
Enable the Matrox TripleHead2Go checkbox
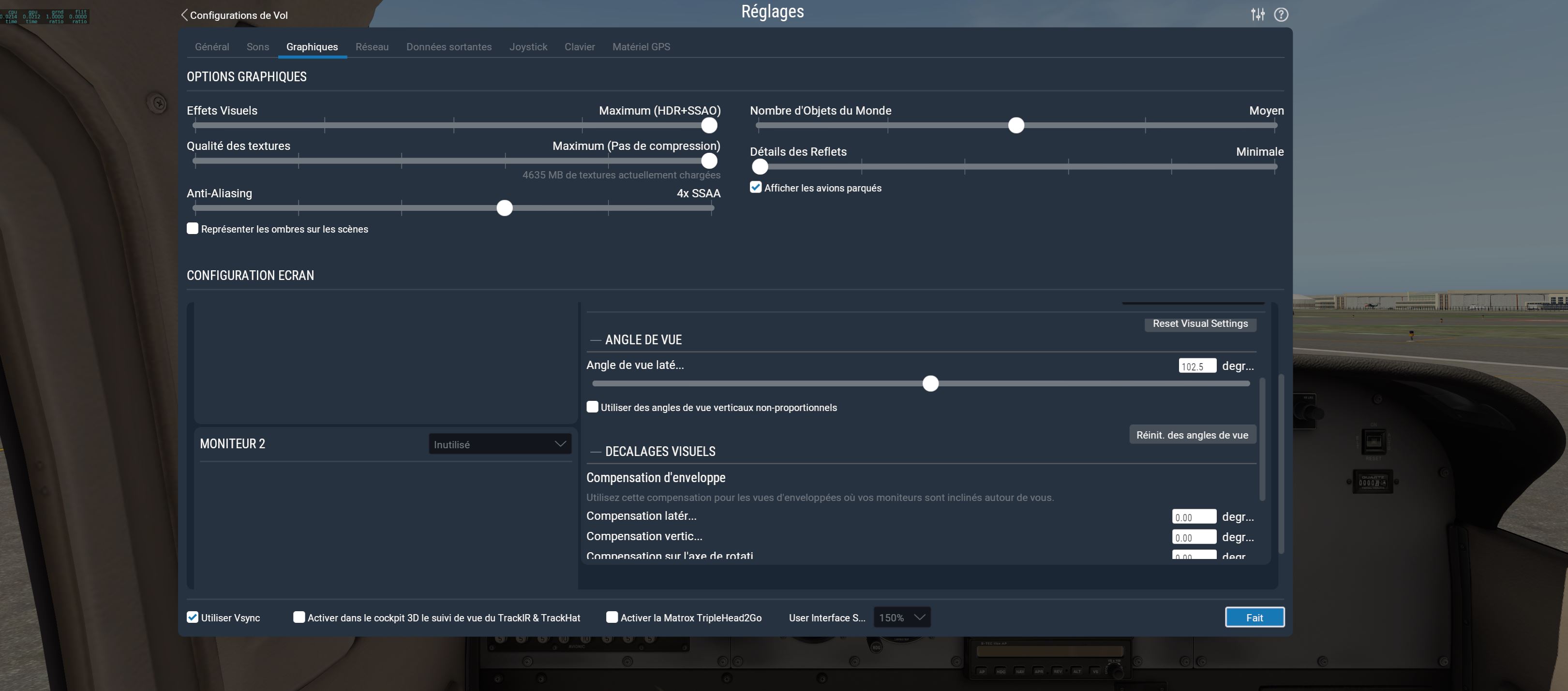click(x=612, y=617)
